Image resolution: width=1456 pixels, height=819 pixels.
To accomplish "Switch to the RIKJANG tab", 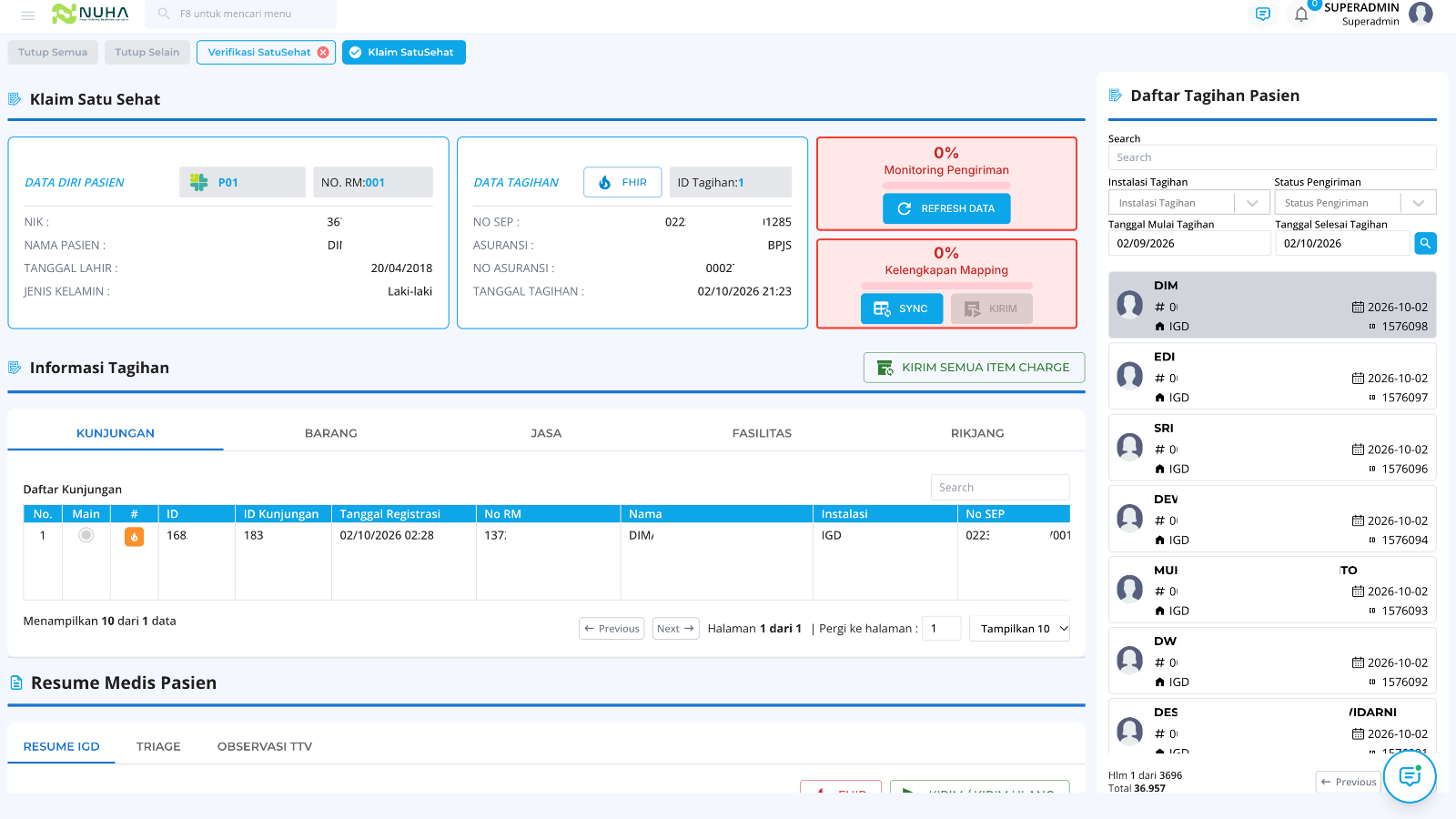I will (x=977, y=433).
